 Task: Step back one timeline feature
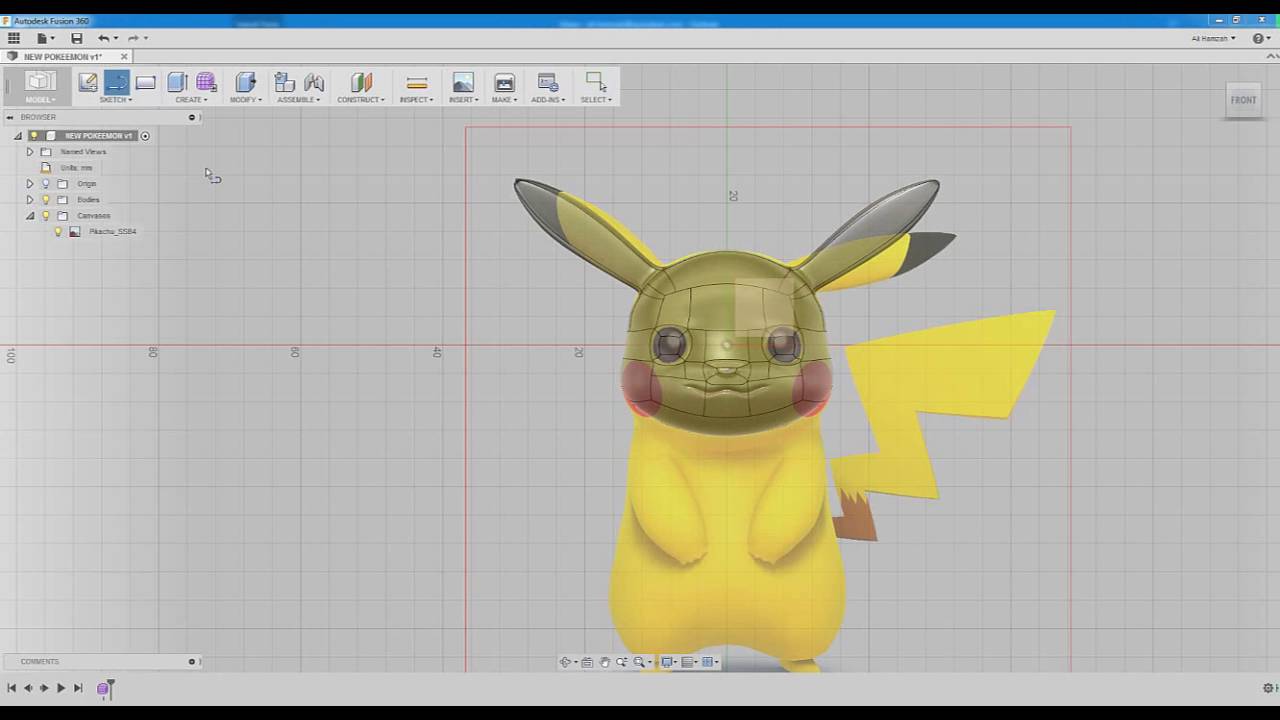pos(28,688)
